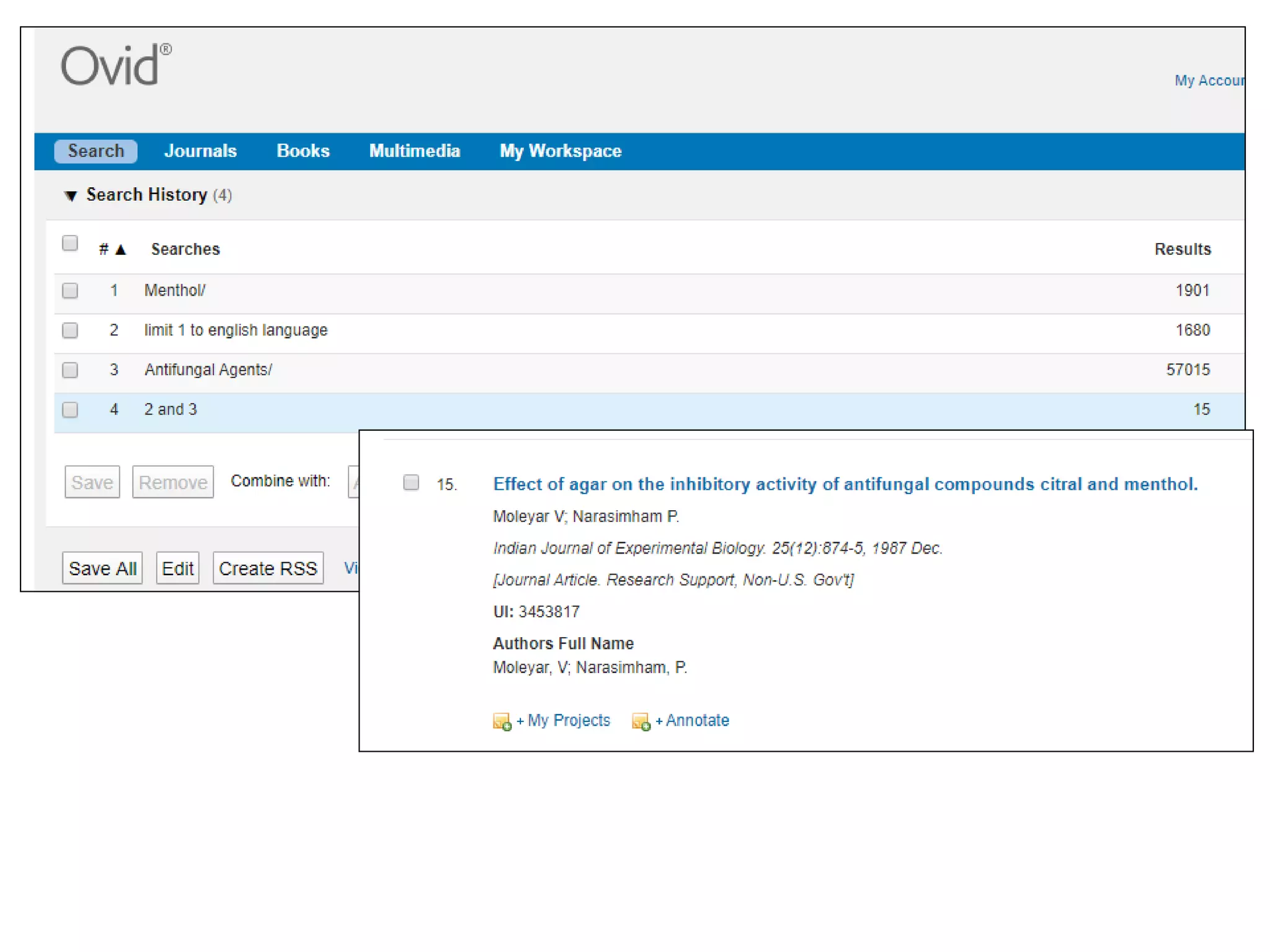The width and height of the screenshot is (1270, 952).
Task: Go to the Multimedia tab
Action: point(414,151)
